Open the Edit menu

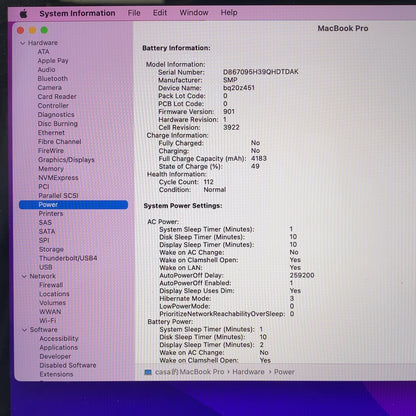pos(160,13)
